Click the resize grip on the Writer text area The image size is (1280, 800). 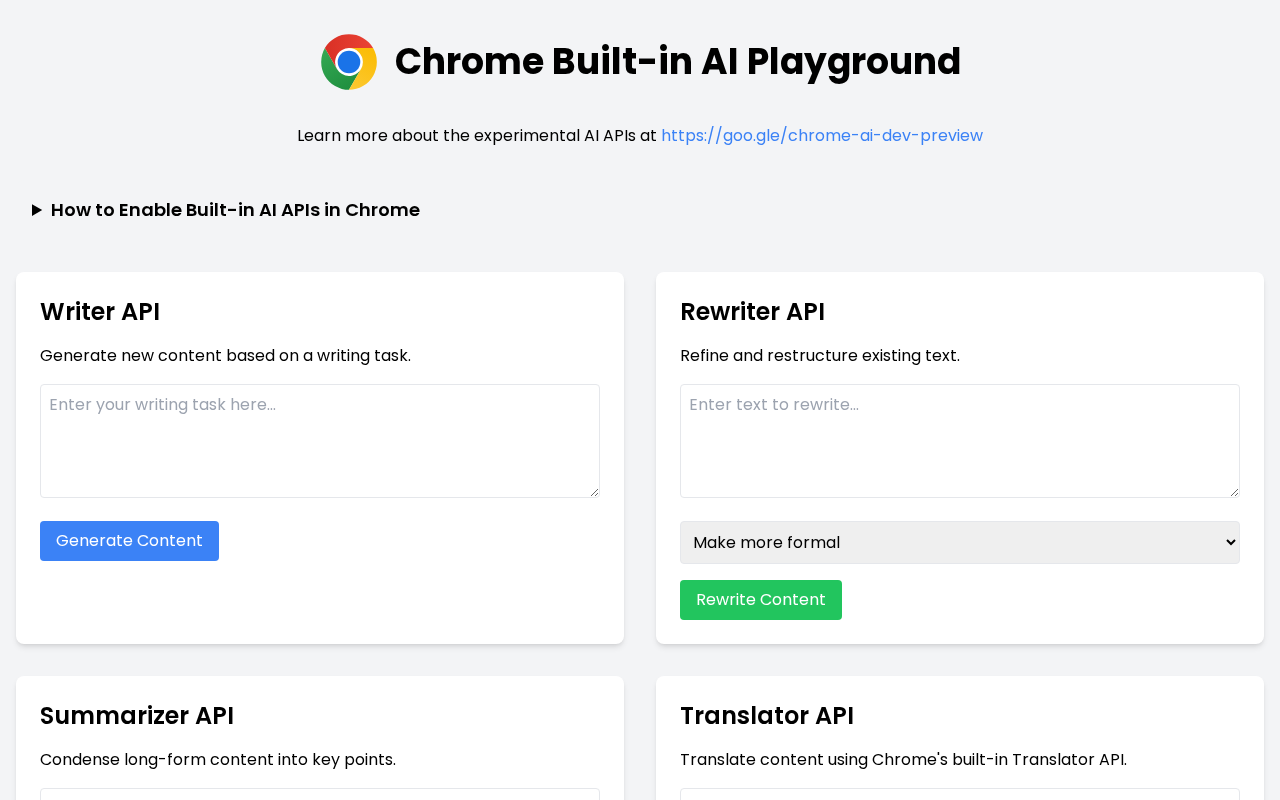coord(593,491)
